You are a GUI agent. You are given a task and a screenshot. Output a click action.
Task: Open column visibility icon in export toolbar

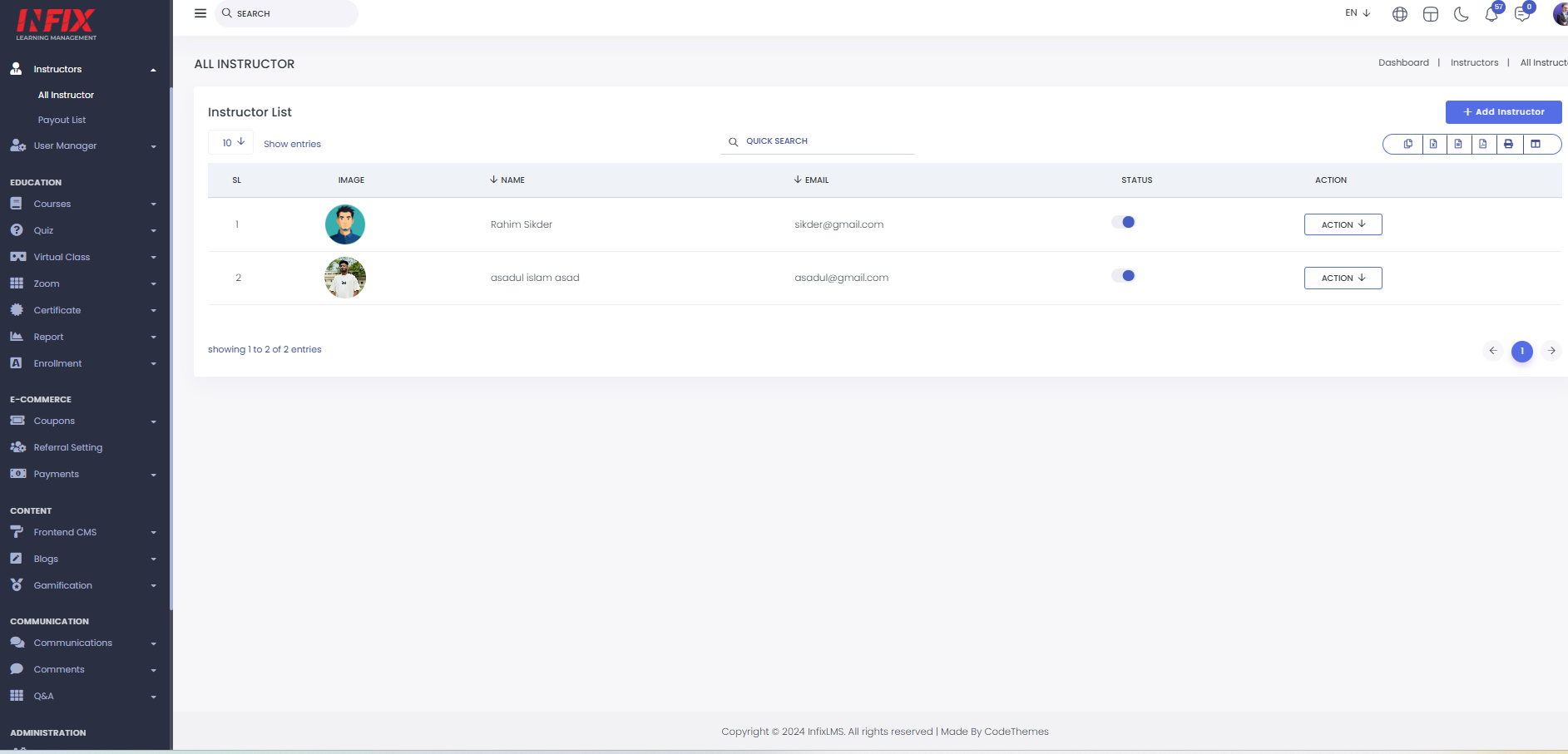pos(1536,144)
